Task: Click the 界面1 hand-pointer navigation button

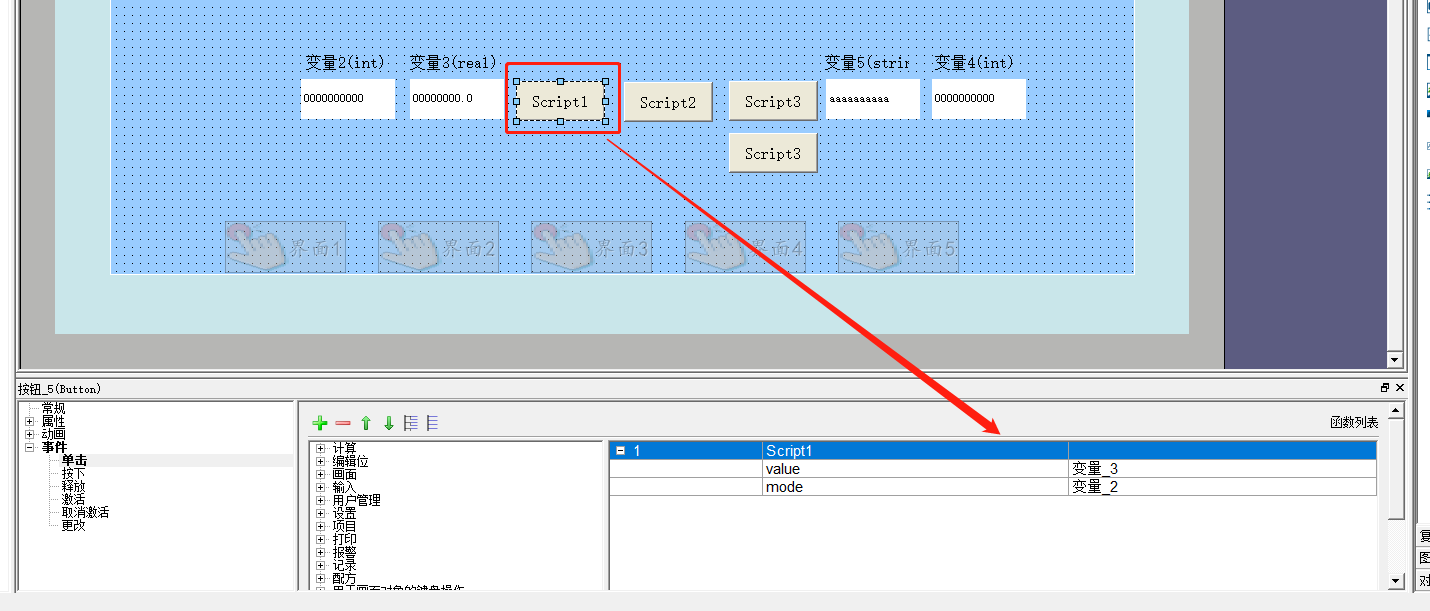Action: click(x=285, y=247)
